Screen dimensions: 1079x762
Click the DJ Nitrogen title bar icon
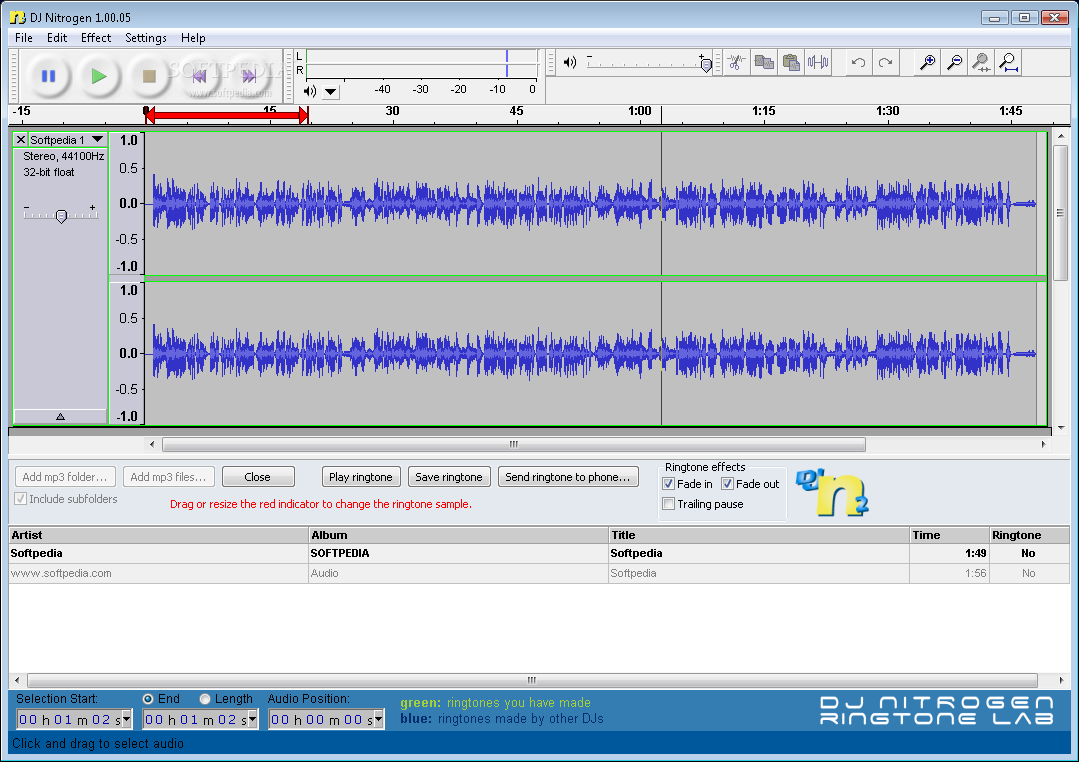pyautogui.click(x=17, y=17)
